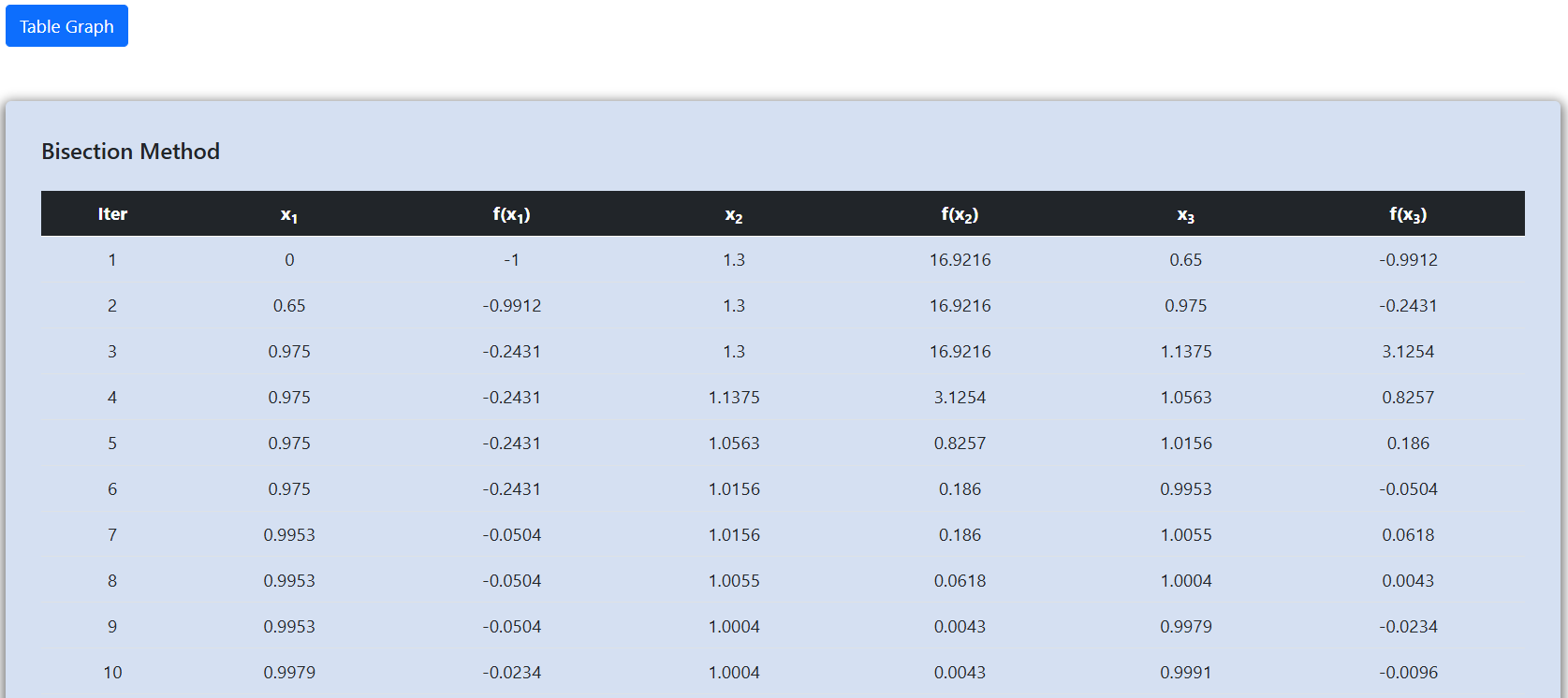This screenshot has width=1568, height=698.
Task: Click the f(x3) value 0.0618 in iteration 7
Action: coord(1408,535)
